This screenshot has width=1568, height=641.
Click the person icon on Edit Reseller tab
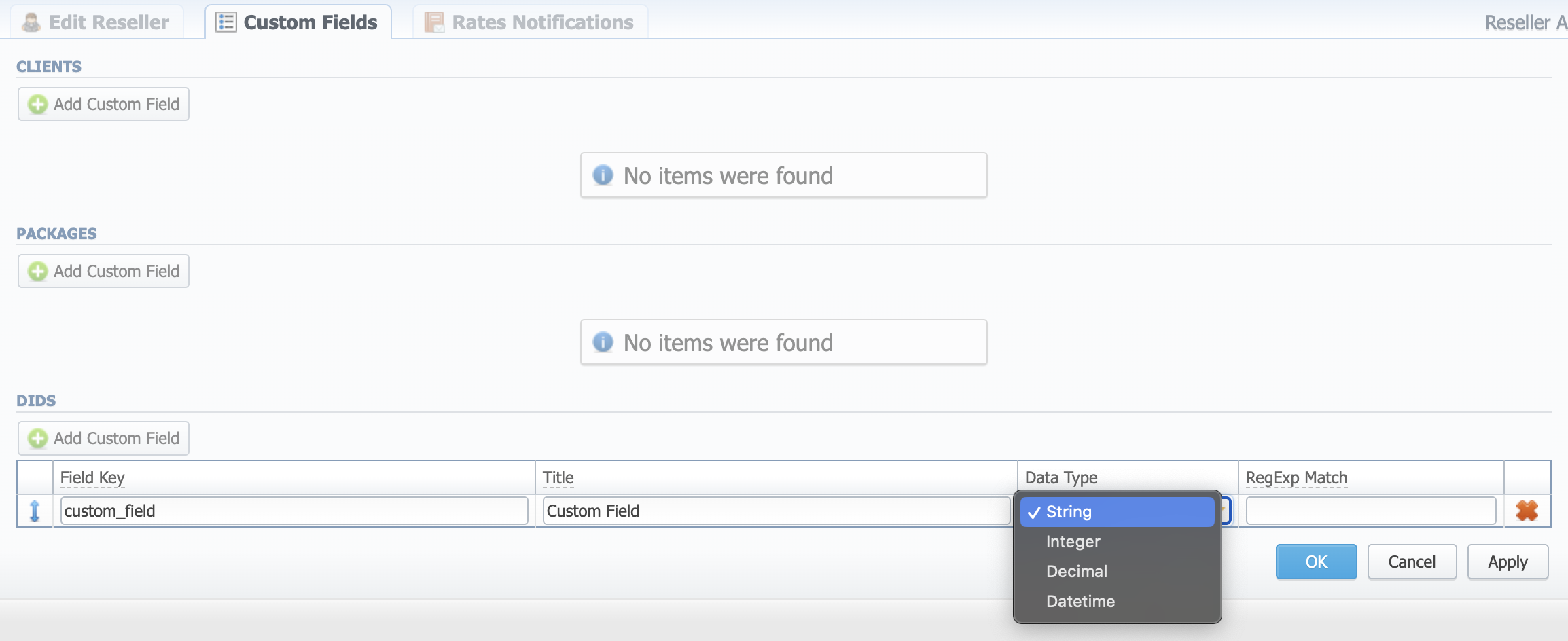click(29, 21)
